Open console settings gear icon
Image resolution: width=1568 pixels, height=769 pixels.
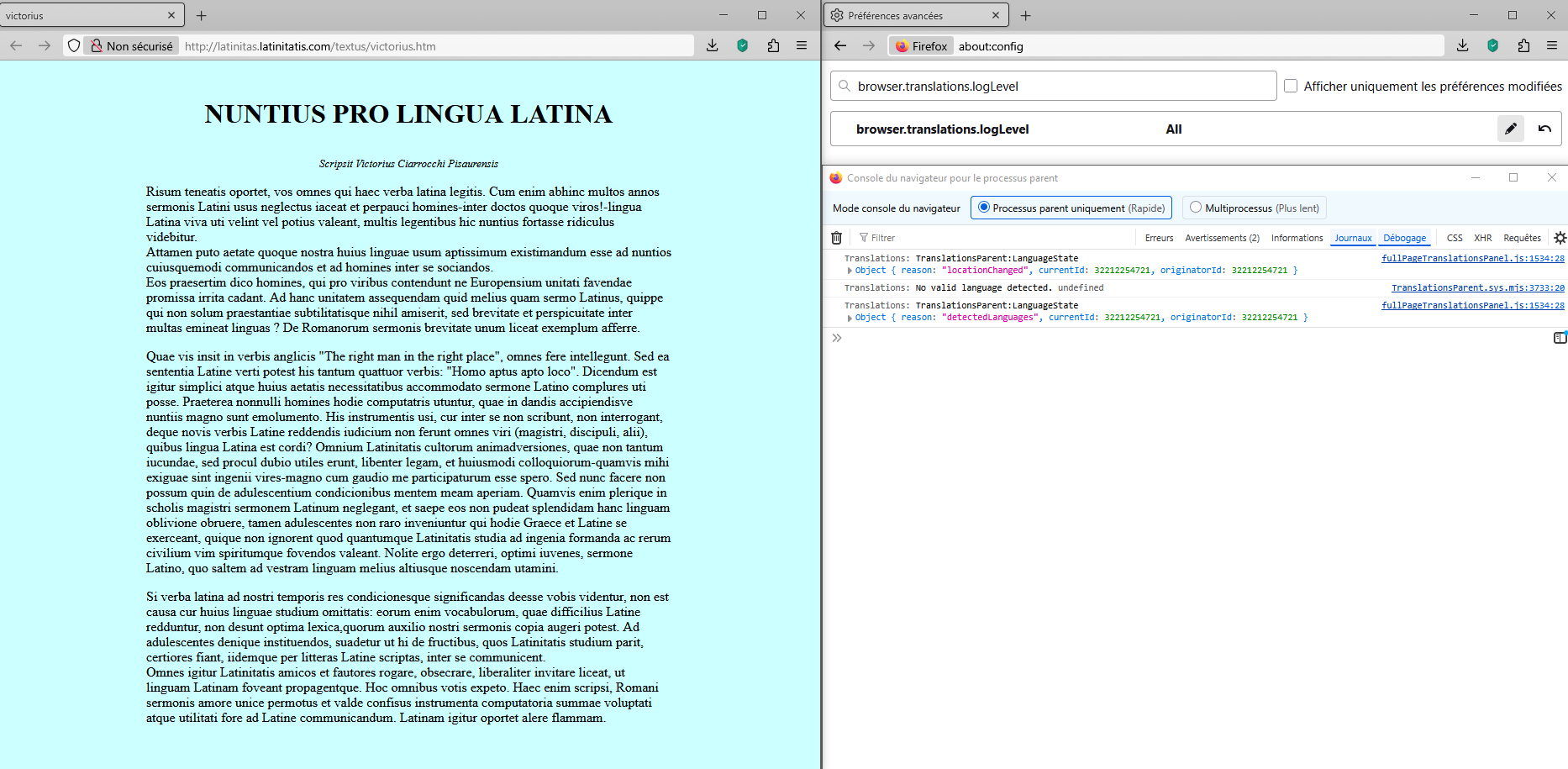click(1560, 238)
